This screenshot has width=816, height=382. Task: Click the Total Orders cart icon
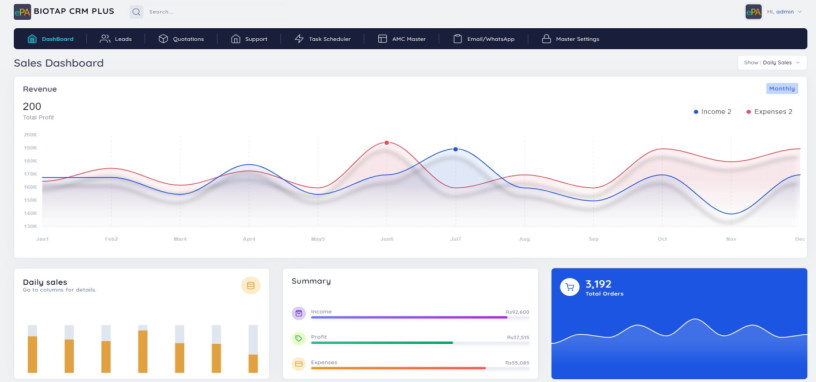tap(570, 287)
